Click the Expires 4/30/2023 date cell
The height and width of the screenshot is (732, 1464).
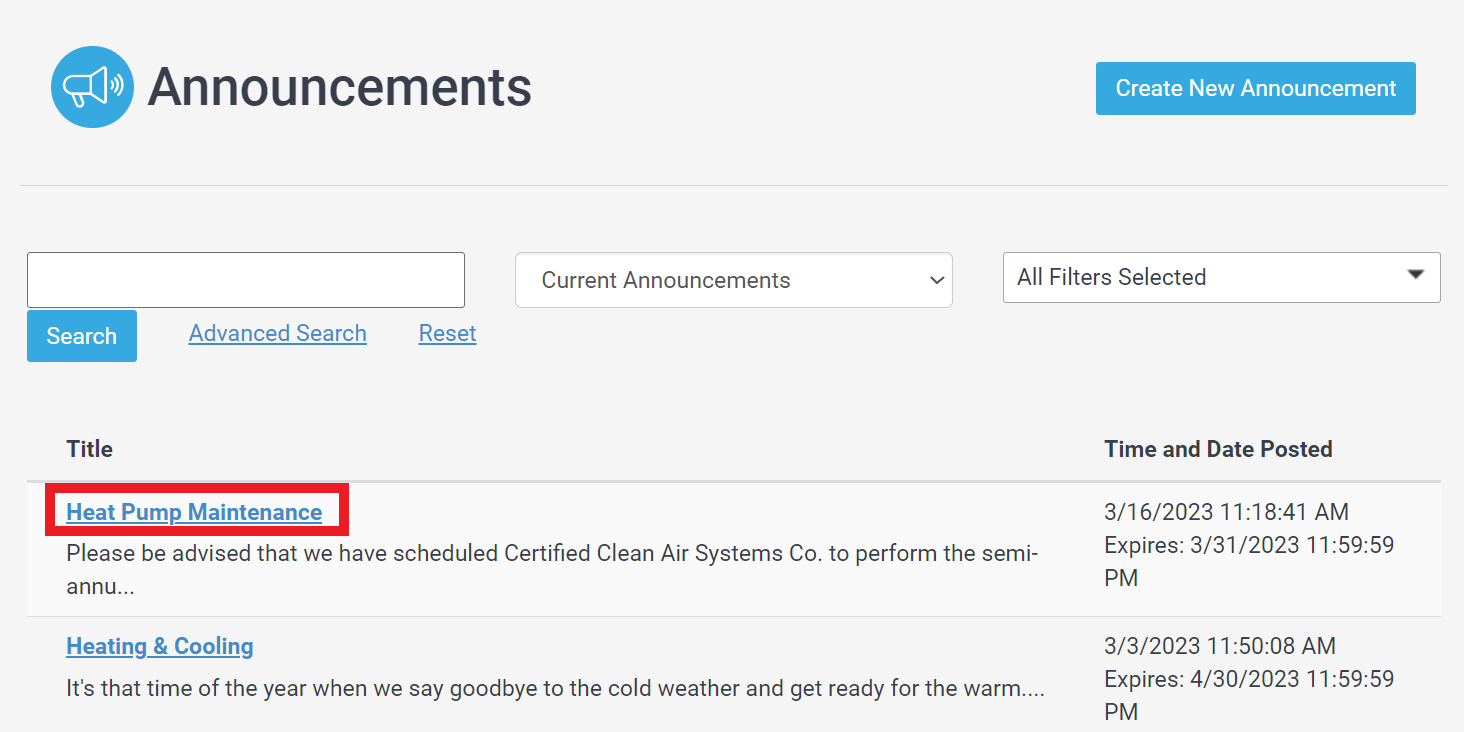[1249, 695]
